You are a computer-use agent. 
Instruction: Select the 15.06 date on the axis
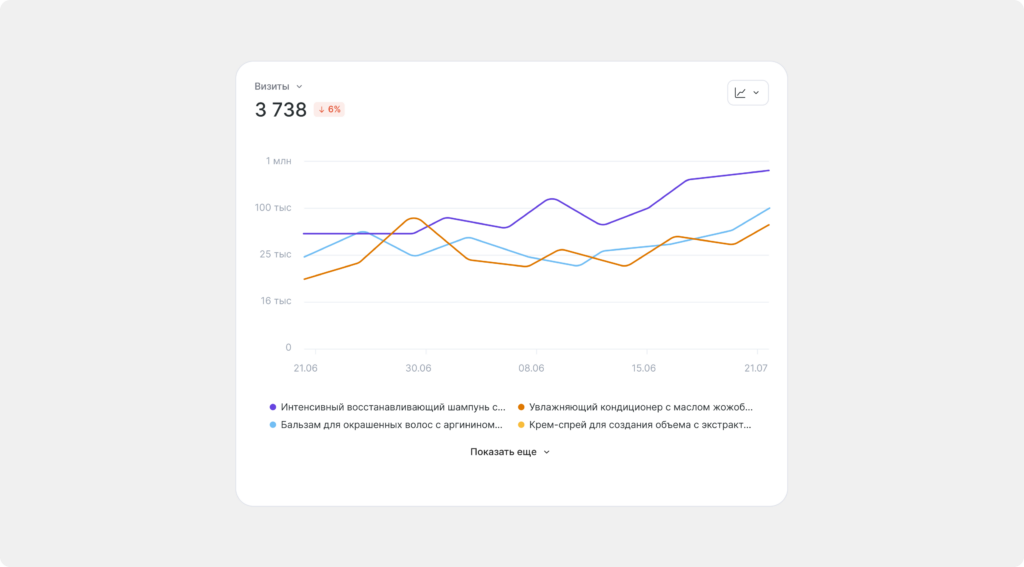click(644, 368)
